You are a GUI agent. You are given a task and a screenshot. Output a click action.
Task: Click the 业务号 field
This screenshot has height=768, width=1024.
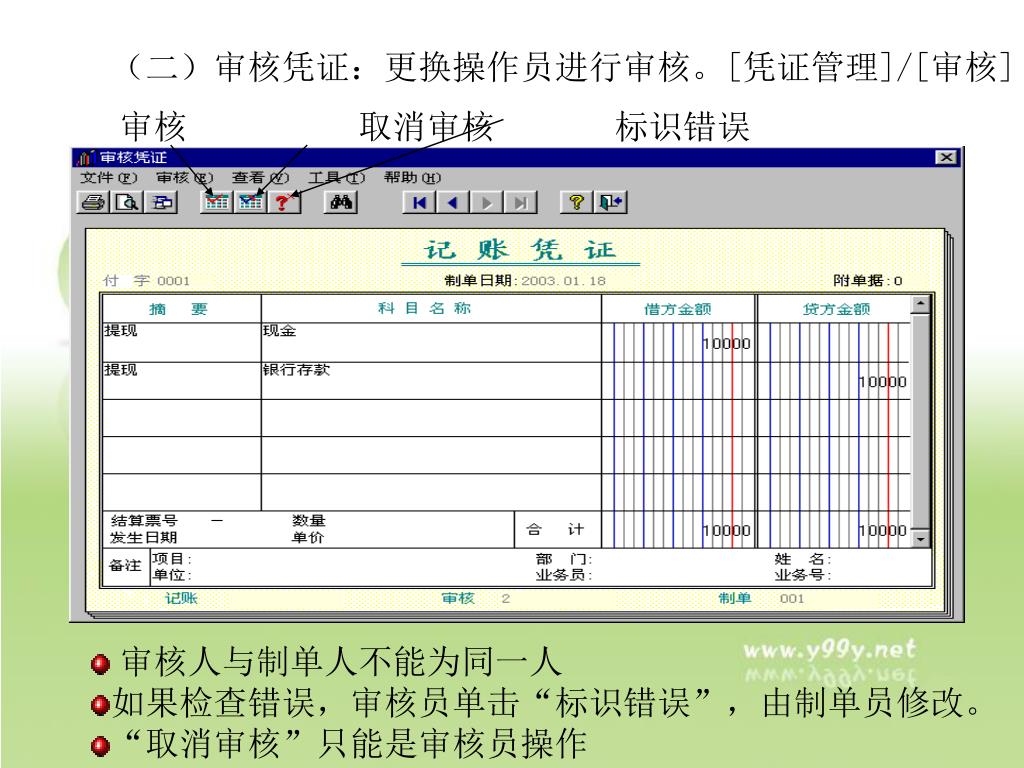point(803,575)
